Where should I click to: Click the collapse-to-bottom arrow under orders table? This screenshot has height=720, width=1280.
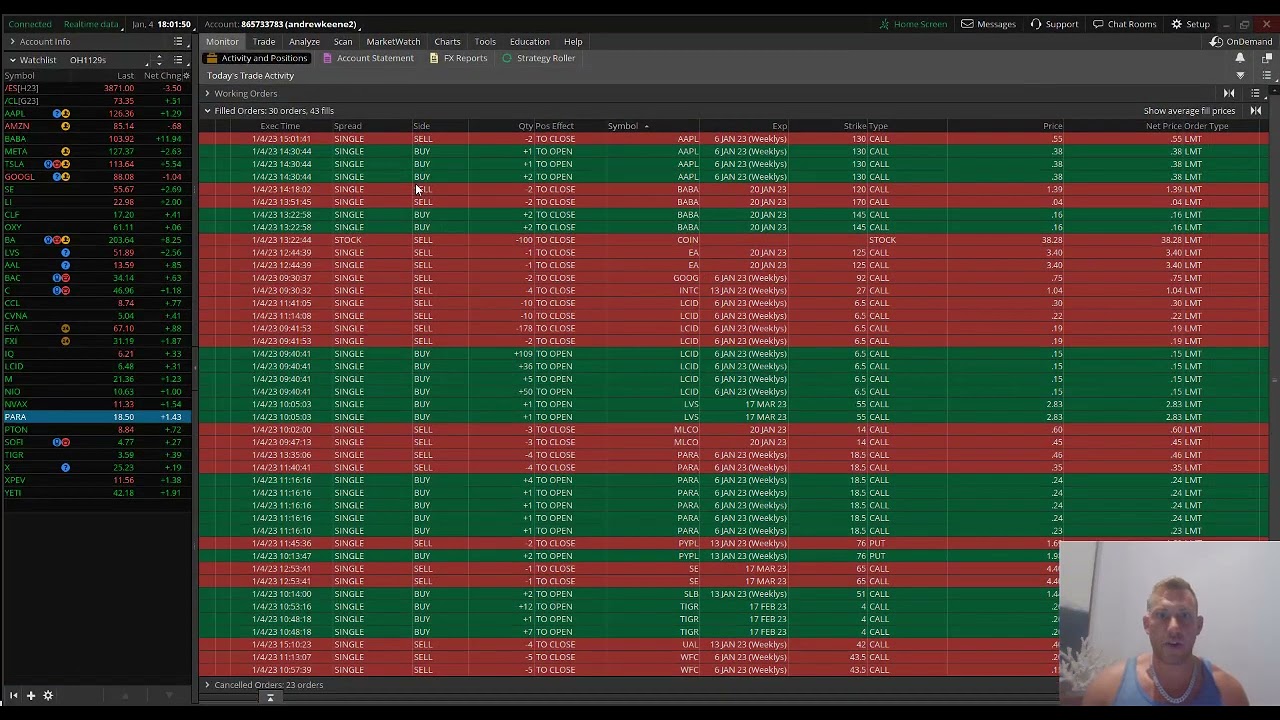[270, 698]
